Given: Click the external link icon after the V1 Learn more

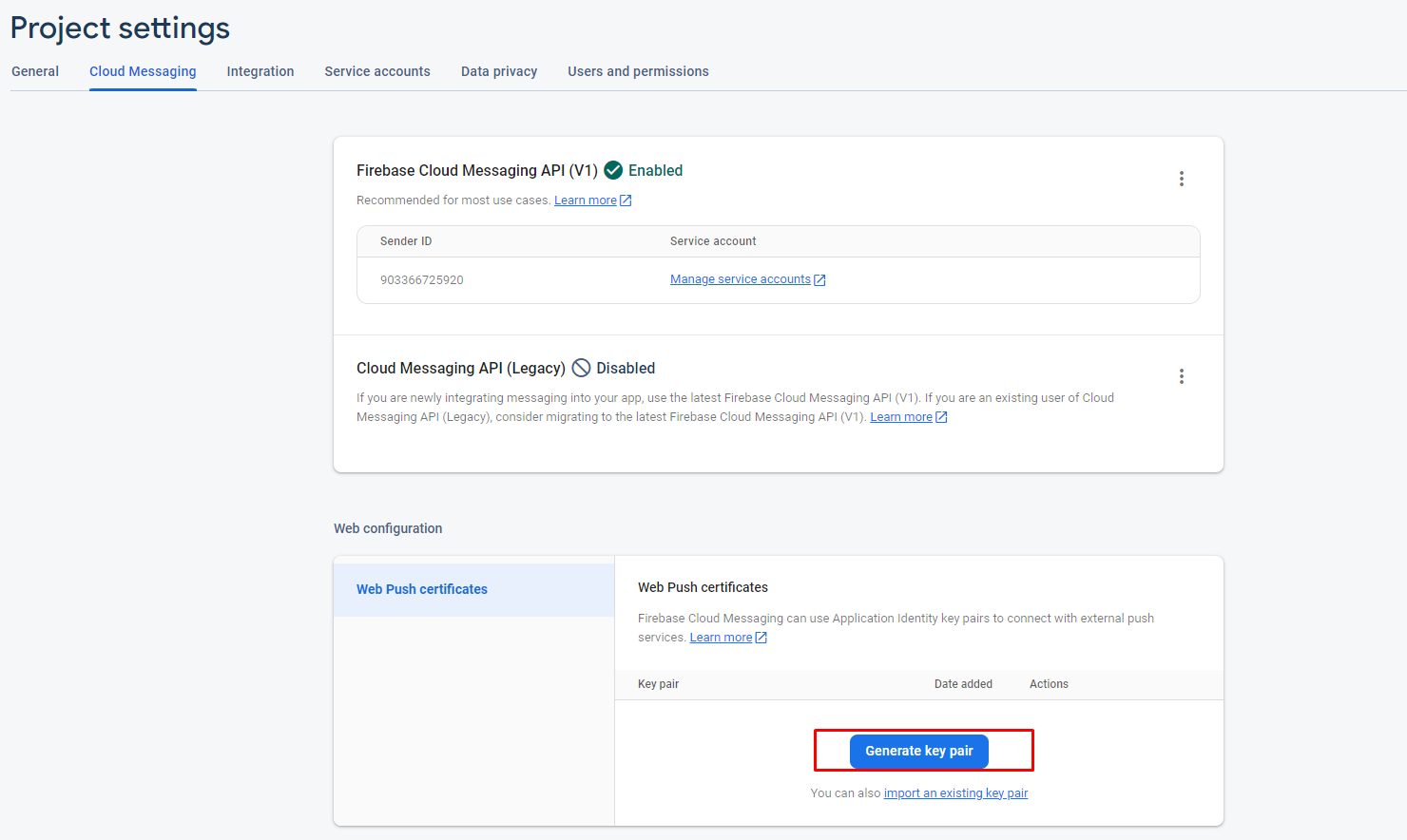Looking at the screenshot, I should pyautogui.click(x=626, y=200).
